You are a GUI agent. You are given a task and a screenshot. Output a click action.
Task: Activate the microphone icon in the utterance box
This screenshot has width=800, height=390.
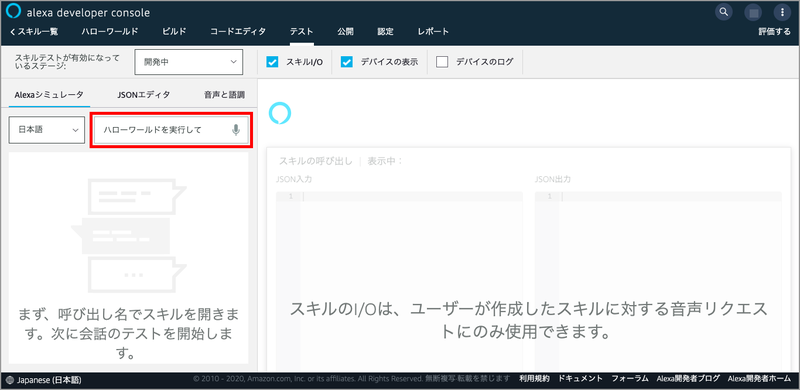click(236, 130)
